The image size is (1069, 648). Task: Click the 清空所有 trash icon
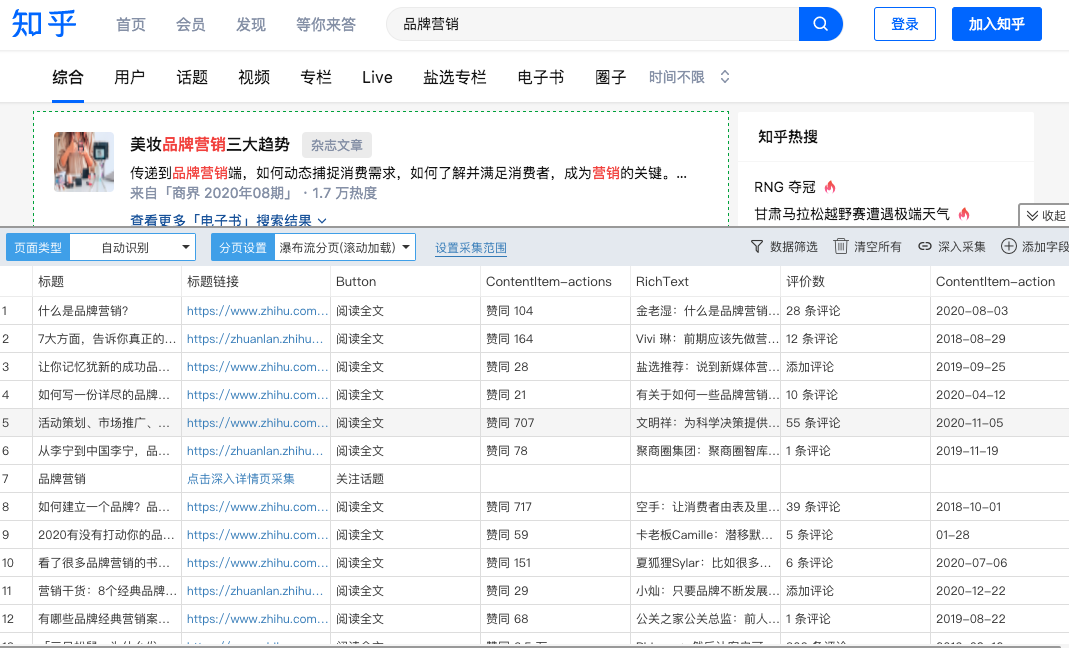click(841, 247)
